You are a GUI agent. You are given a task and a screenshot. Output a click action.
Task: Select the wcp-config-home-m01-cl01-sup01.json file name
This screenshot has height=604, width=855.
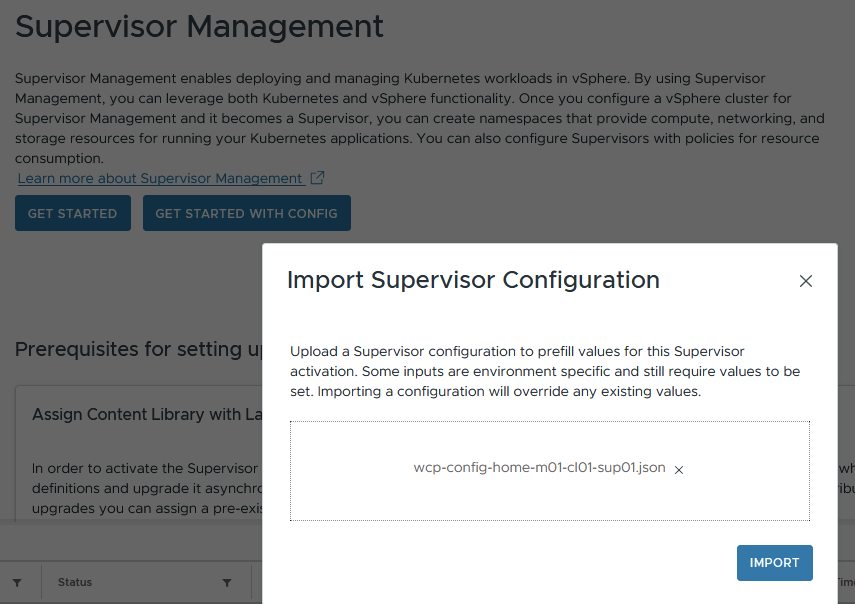(x=539, y=468)
